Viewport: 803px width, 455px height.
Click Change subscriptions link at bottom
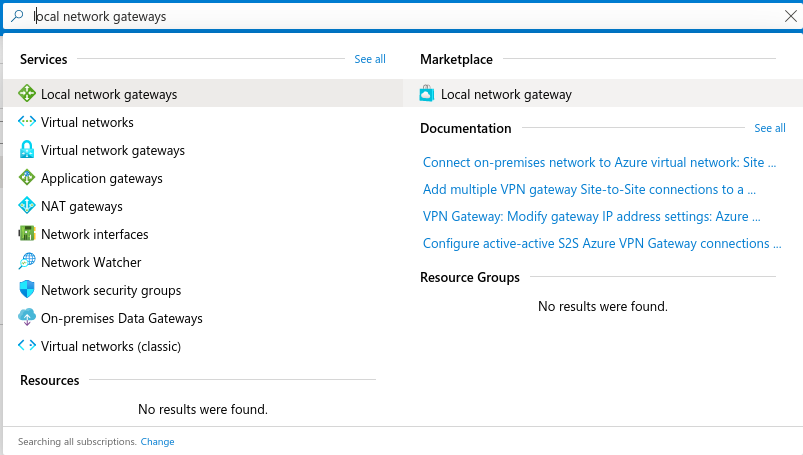[x=157, y=442]
